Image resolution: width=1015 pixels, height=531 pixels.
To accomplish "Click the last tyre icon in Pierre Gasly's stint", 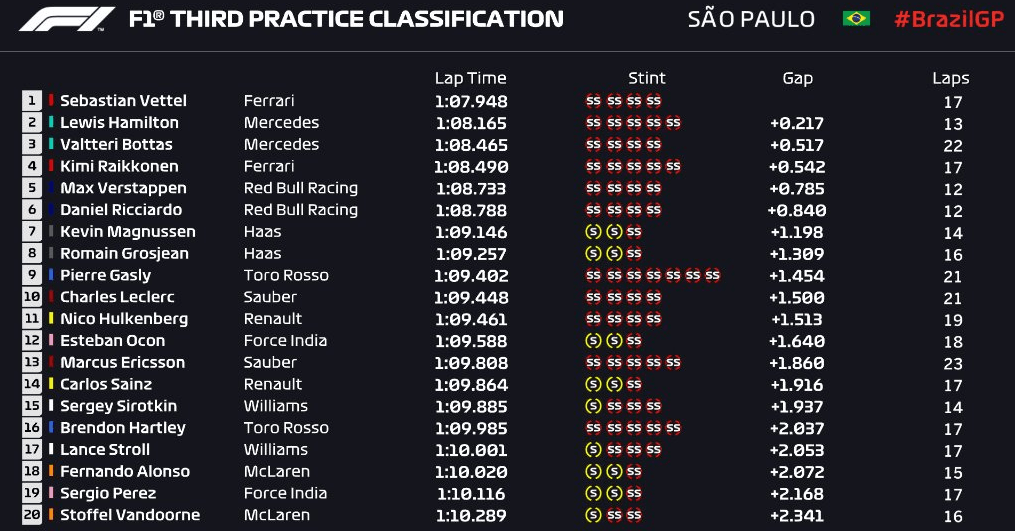I will point(712,275).
